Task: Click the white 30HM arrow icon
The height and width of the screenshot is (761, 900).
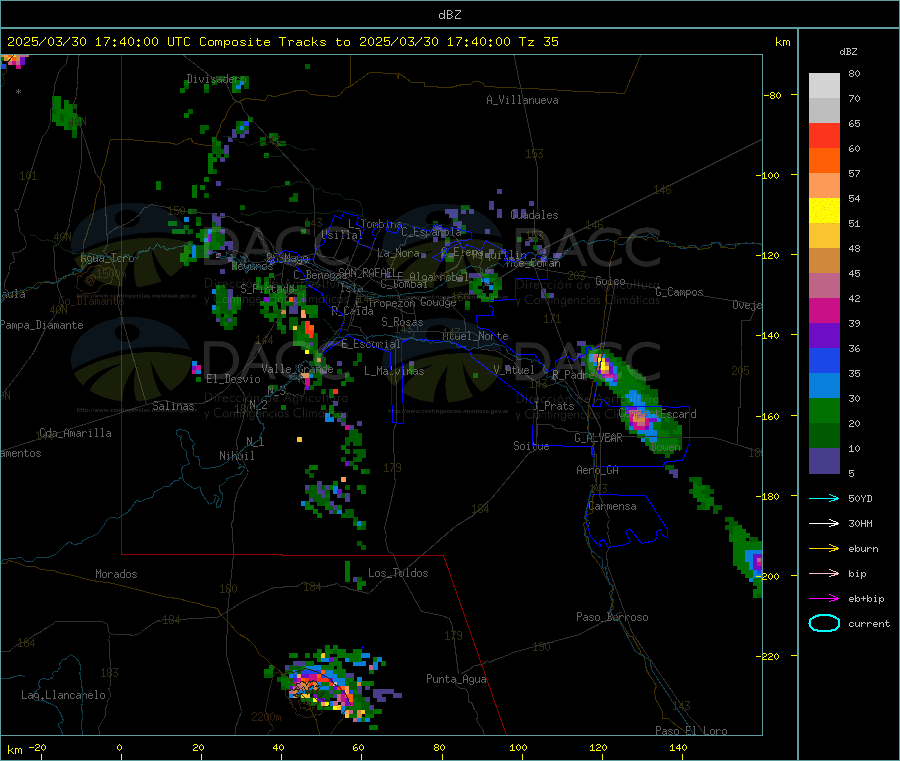Action: click(x=824, y=523)
